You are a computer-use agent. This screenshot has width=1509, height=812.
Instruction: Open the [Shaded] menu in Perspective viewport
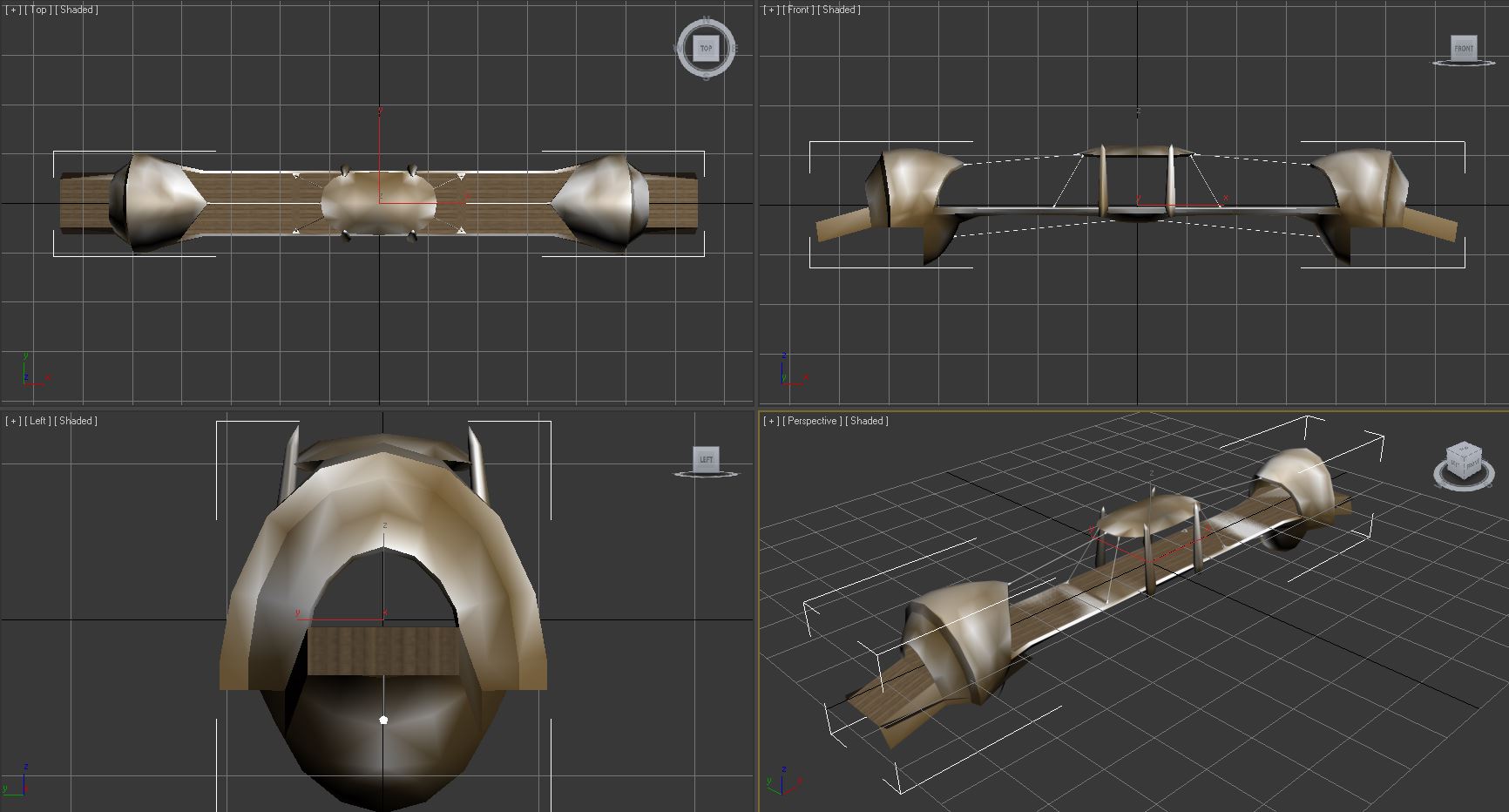(x=868, y=421)
